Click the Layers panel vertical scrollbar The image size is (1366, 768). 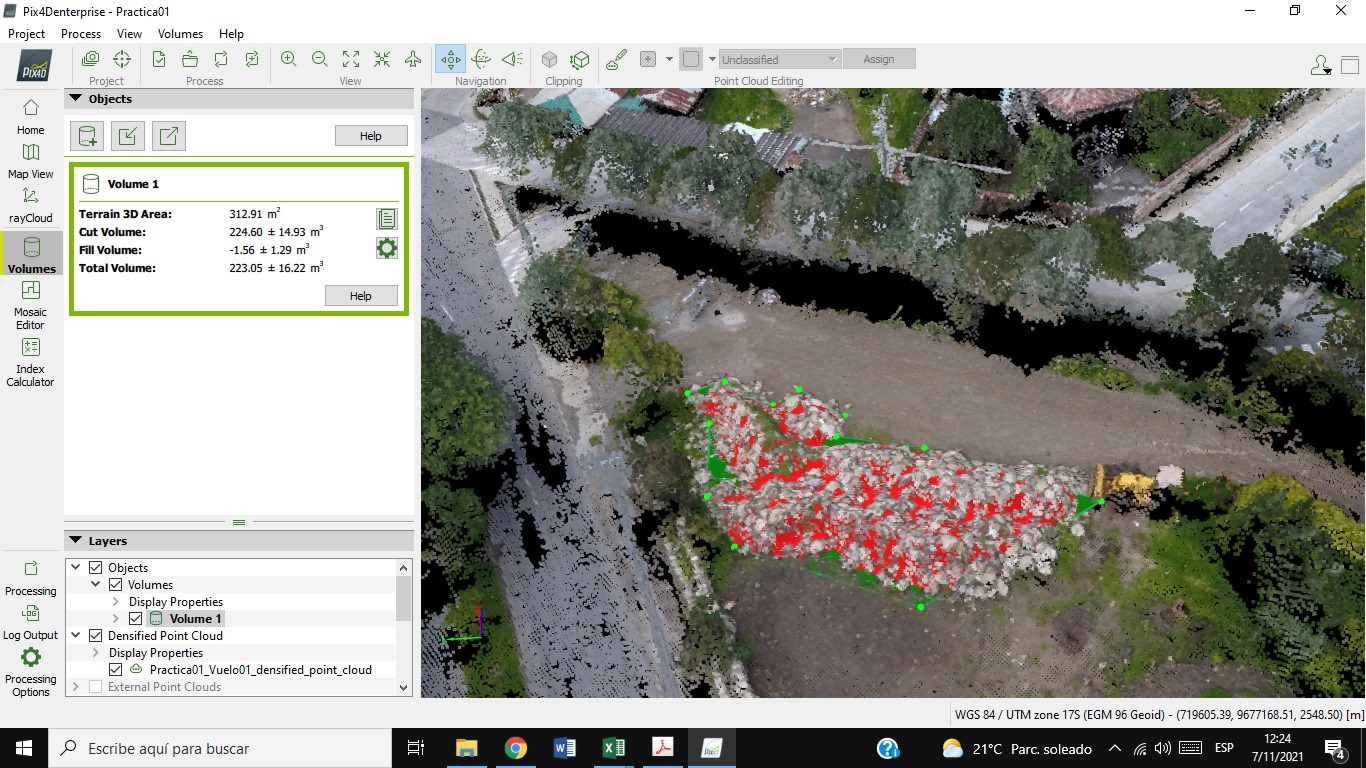click(404, 600)
